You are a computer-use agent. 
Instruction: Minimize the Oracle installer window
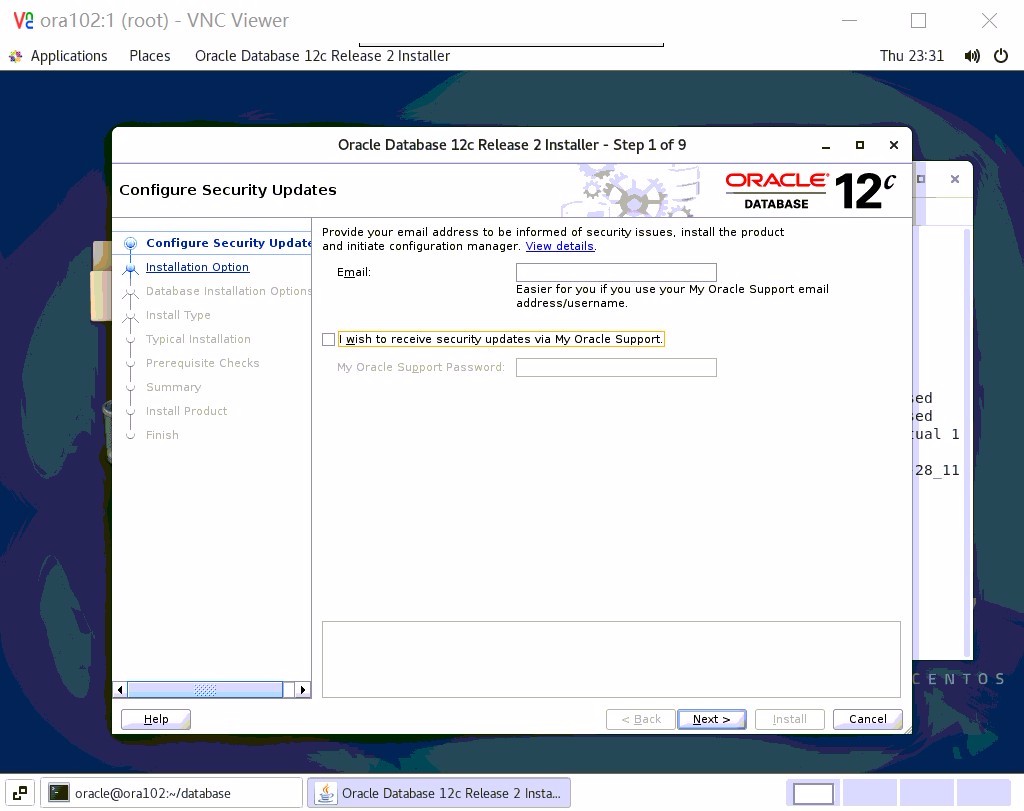click(825, 146)
